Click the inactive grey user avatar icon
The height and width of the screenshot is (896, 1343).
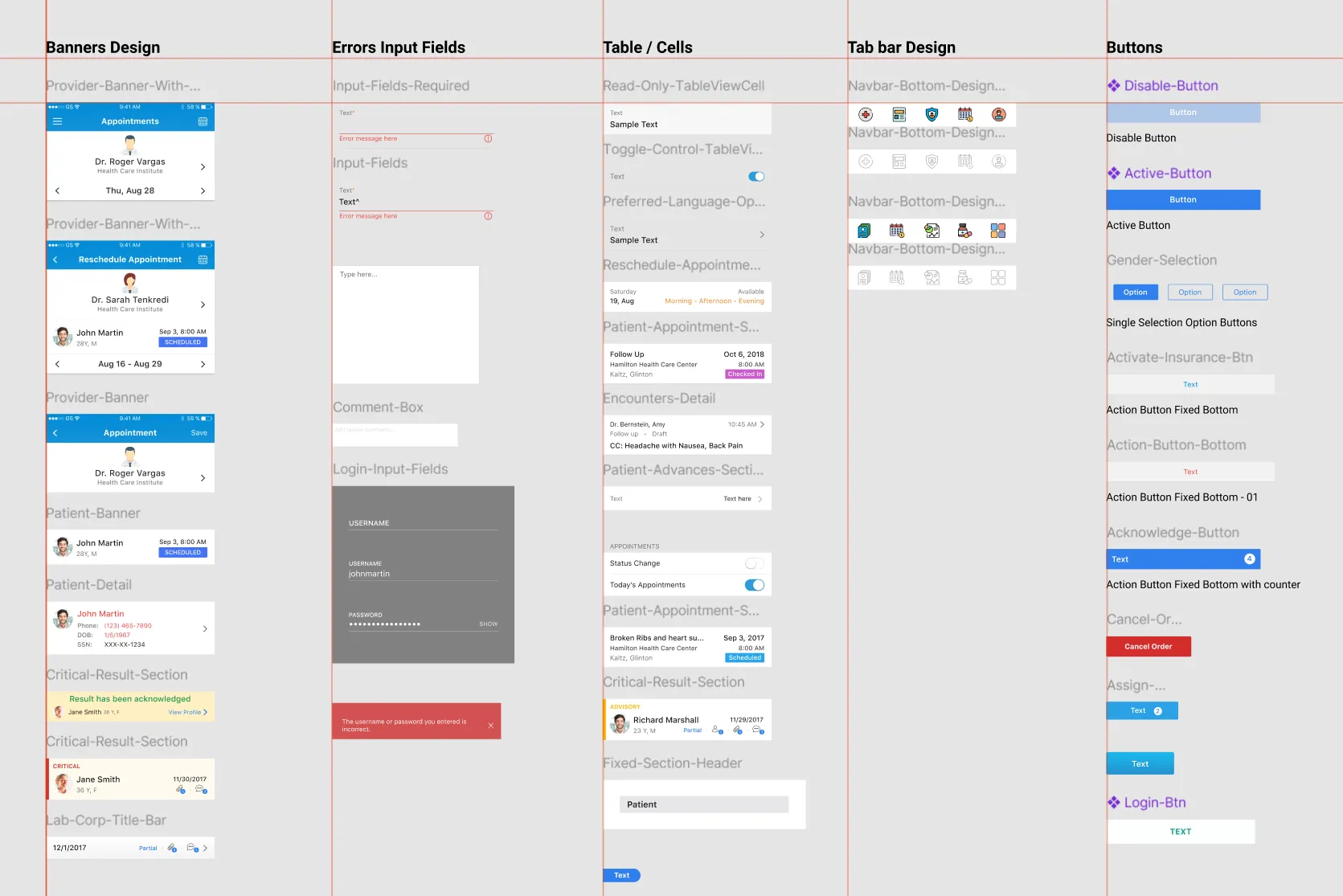click(x=998, y=162)
